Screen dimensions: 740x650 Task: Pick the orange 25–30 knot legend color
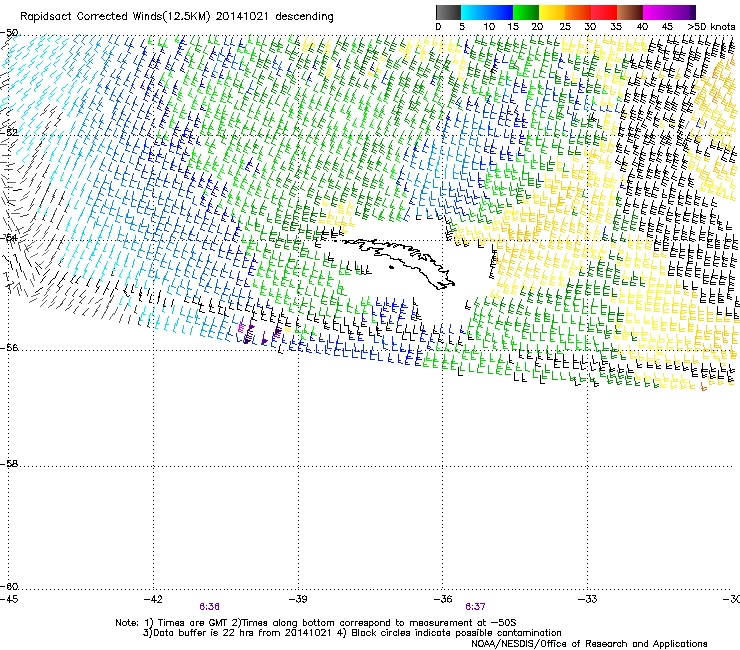click(578, 12)
